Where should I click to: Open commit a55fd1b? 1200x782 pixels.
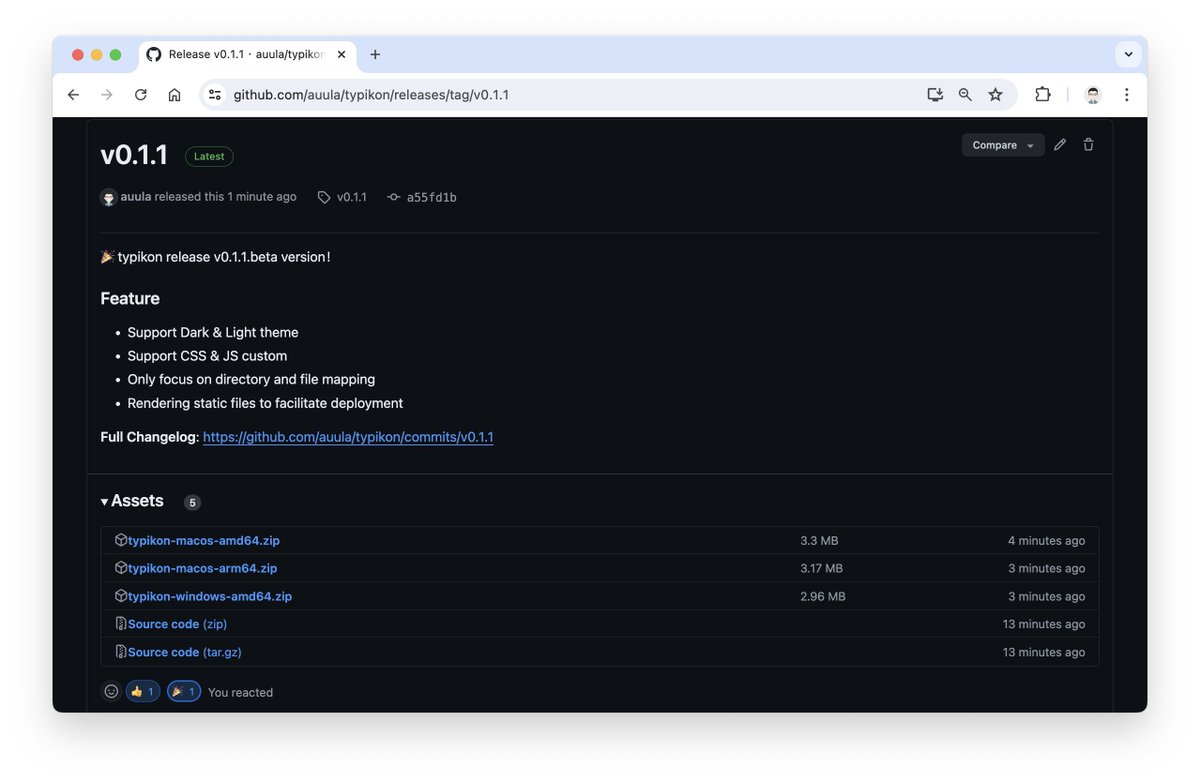point(432,197)
